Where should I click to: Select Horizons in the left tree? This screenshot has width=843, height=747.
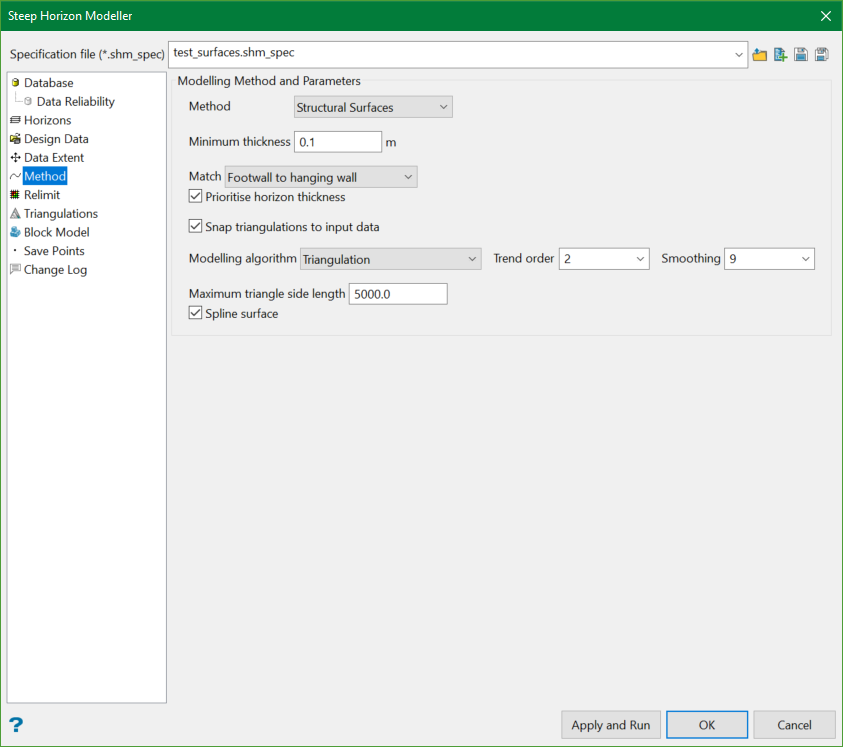coord(47,120)
